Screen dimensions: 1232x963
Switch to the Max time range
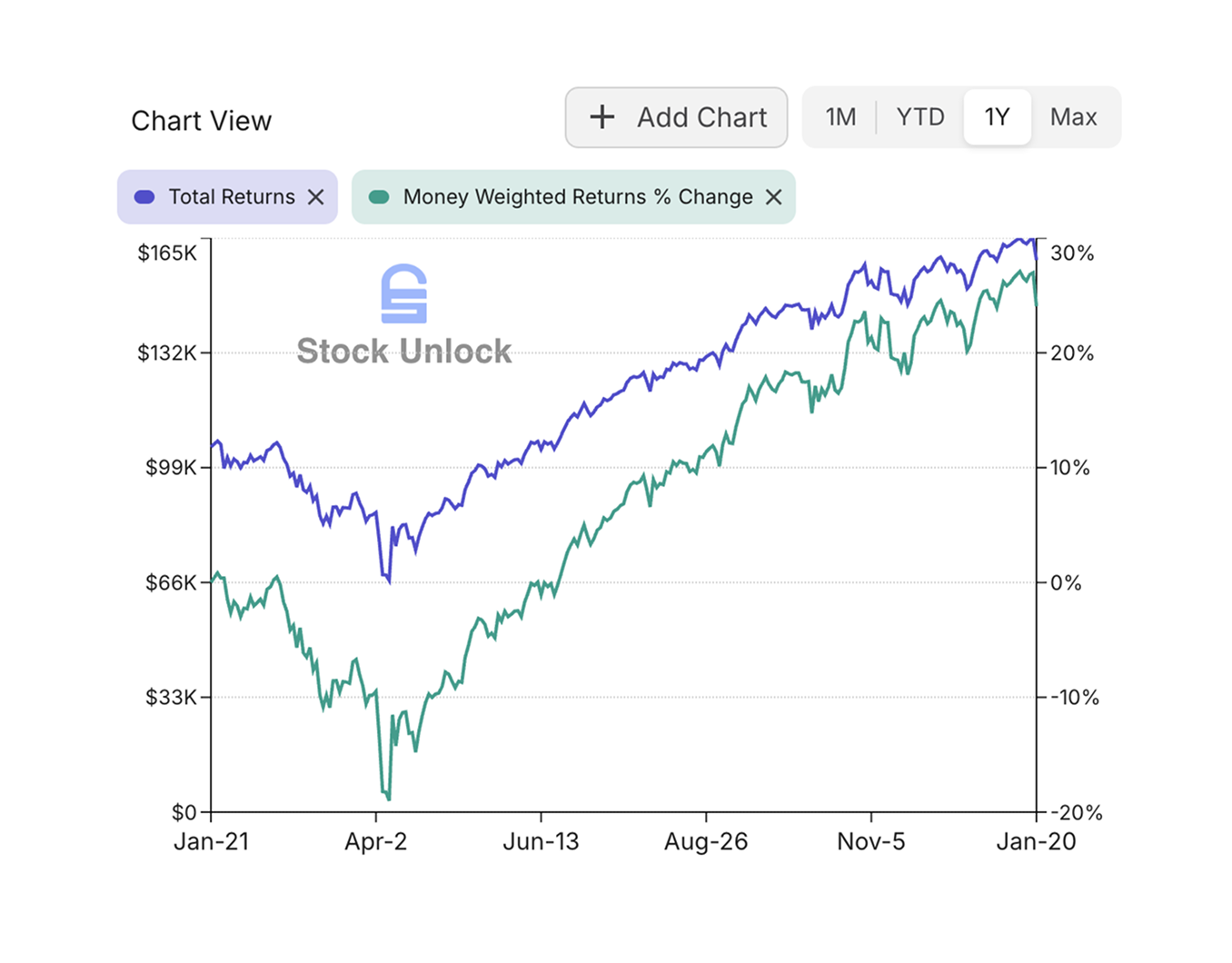(1074, 116)
